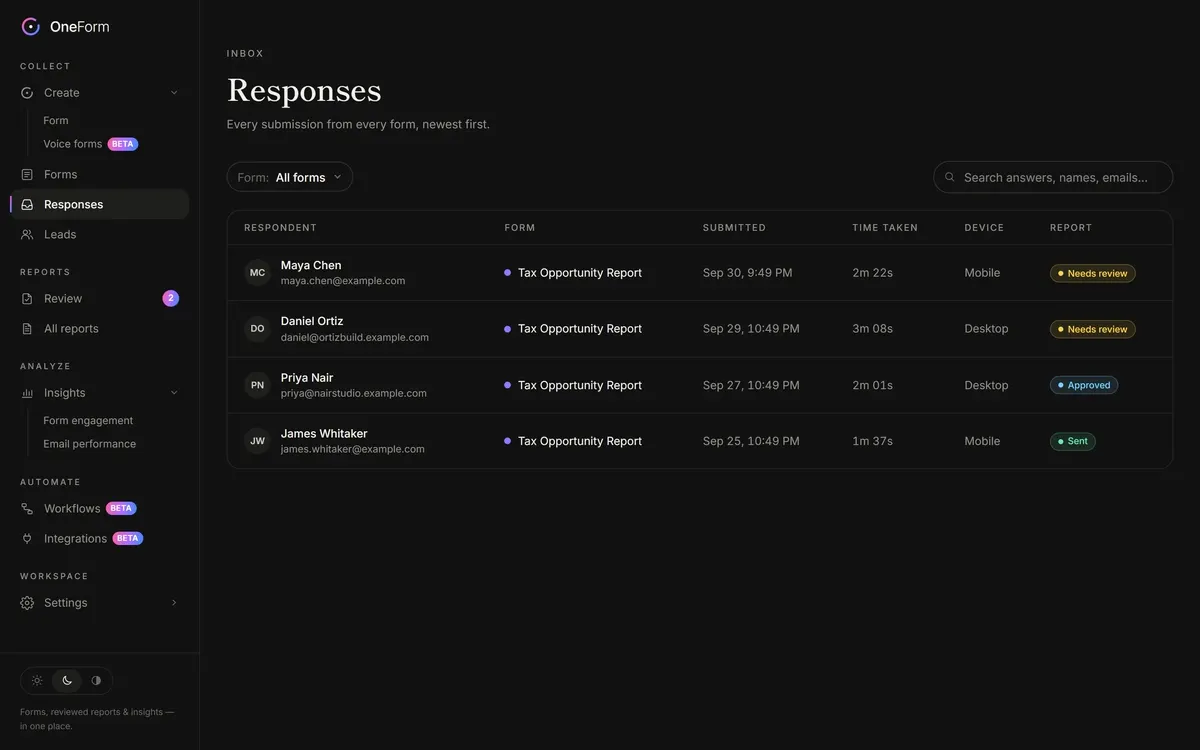Collapse the Insights section chevron
The height and width of the screenshot is (750, 1200).
174,393
